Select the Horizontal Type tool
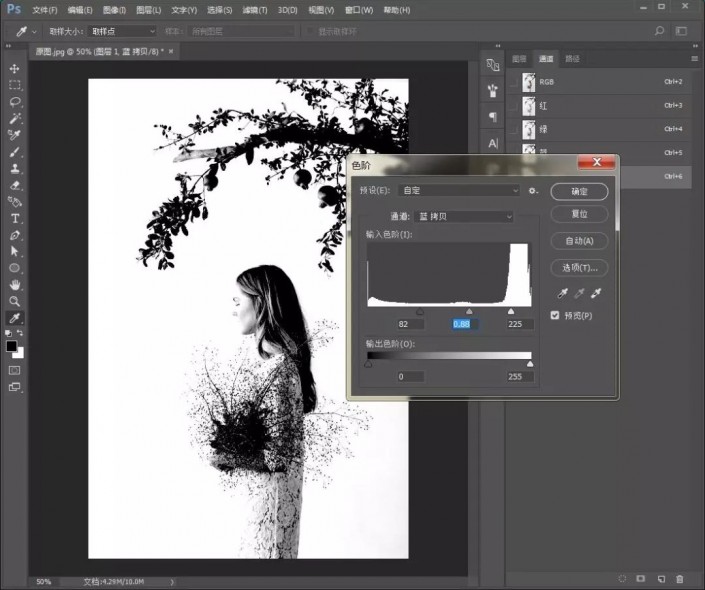This screenshot has width=705, height=590. (x=15, y=217)
